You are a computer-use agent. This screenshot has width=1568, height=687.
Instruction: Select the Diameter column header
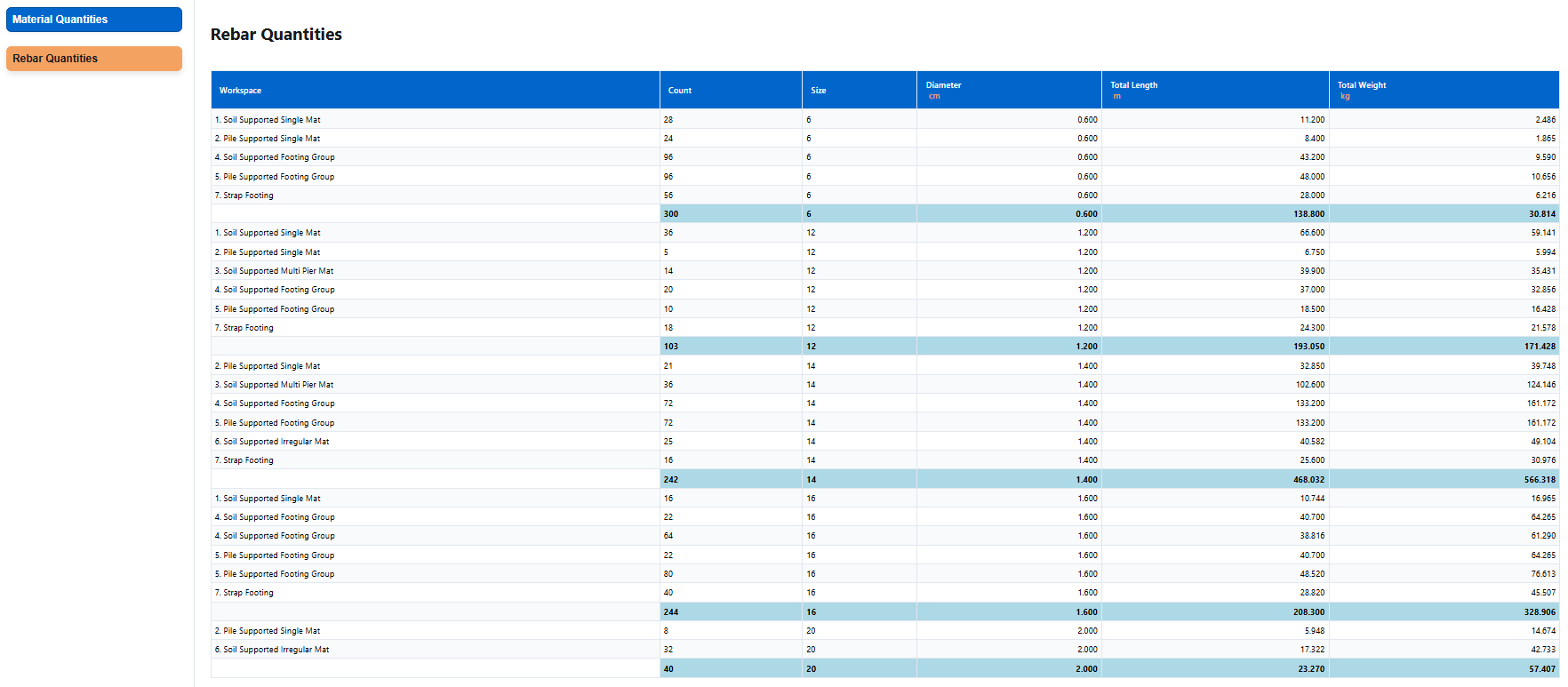coord(943,86)
